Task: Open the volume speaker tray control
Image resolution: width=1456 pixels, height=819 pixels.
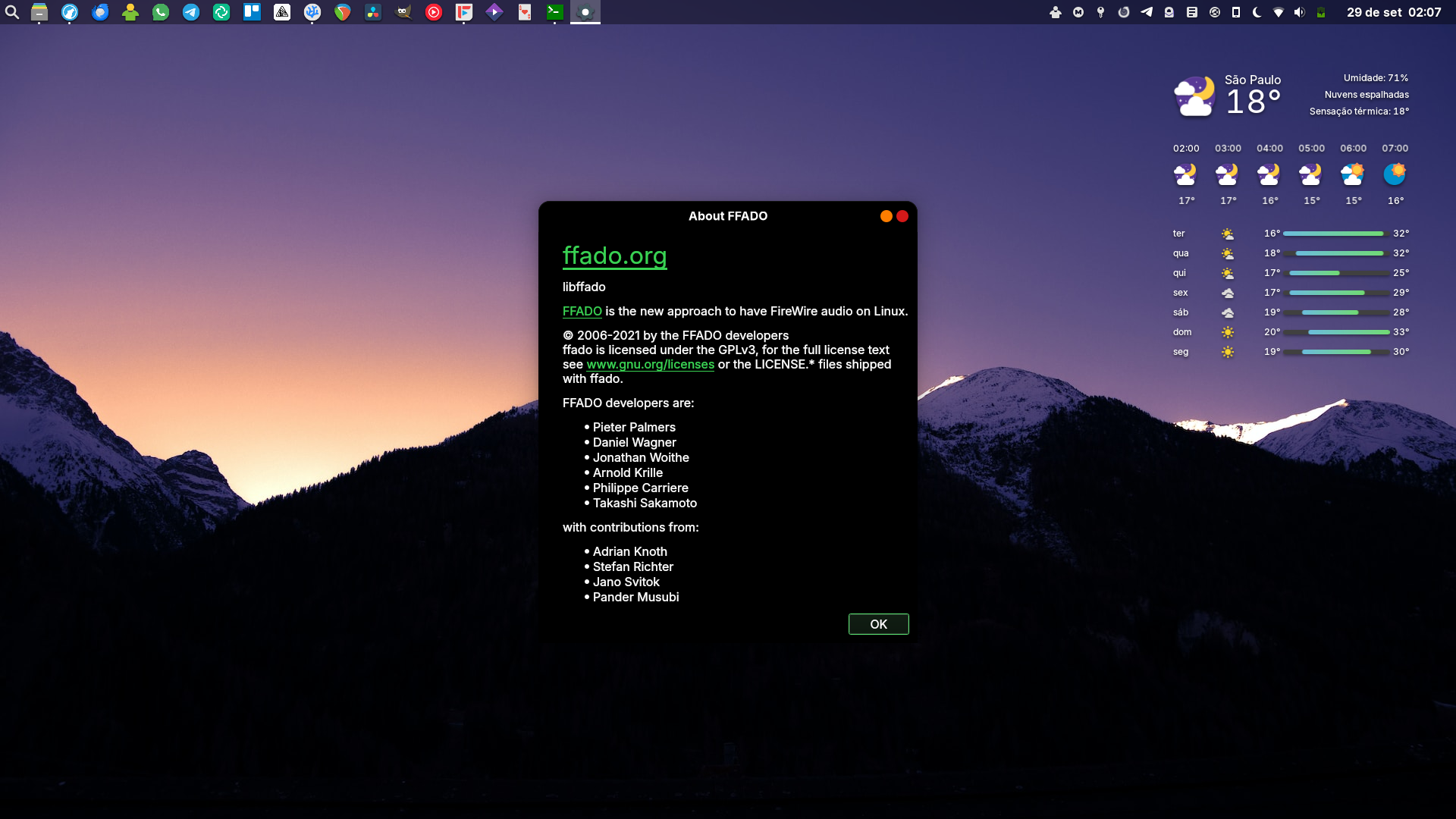Action: pos(1300,12)
